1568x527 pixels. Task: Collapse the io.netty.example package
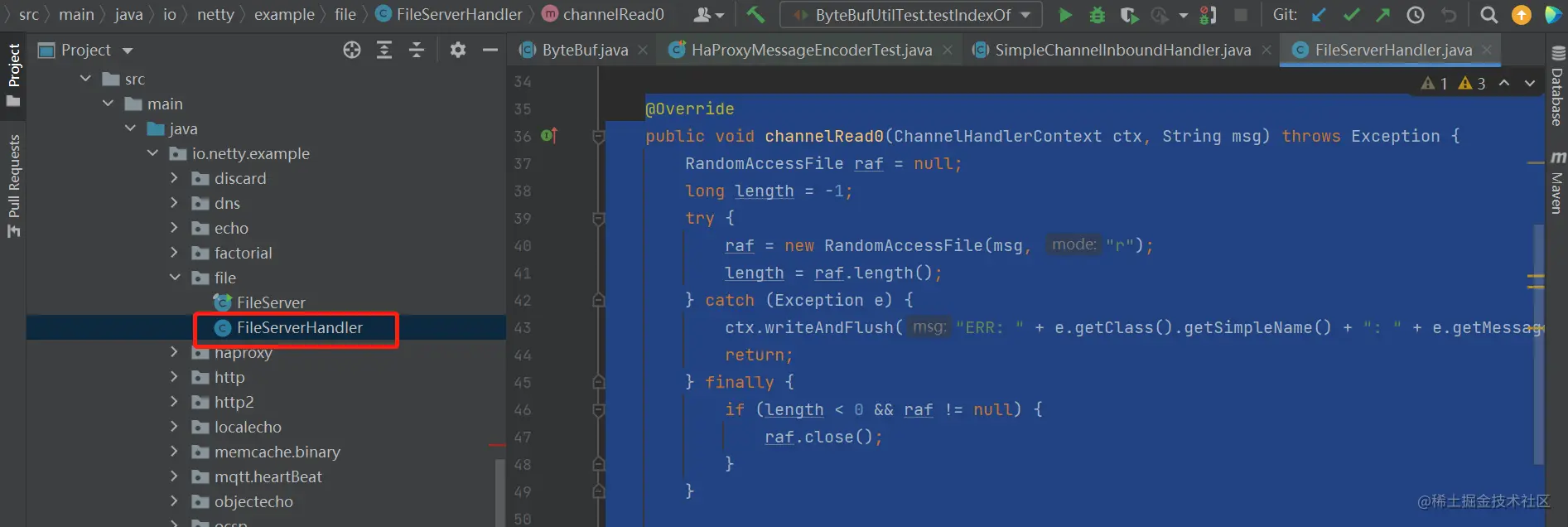(152, 153)
